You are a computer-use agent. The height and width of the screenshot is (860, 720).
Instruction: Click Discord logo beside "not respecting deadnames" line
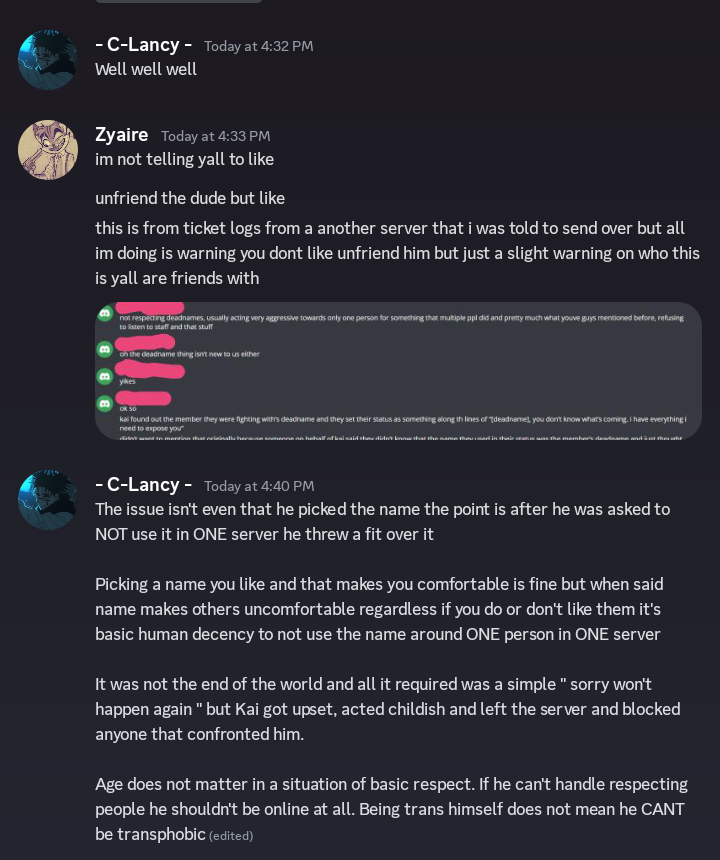105,314
